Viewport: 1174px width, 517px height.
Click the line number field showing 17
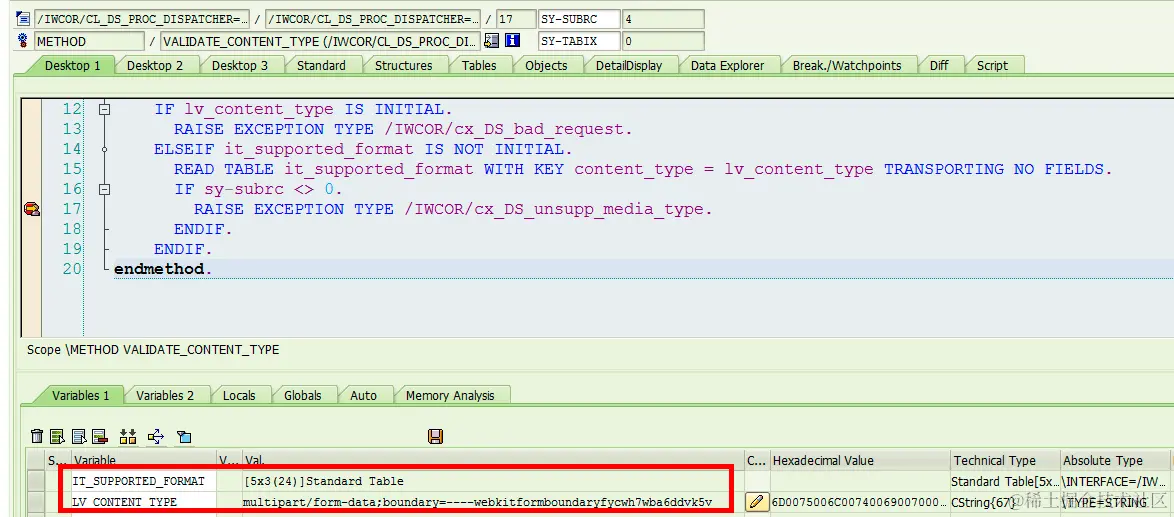pos(516,19)
